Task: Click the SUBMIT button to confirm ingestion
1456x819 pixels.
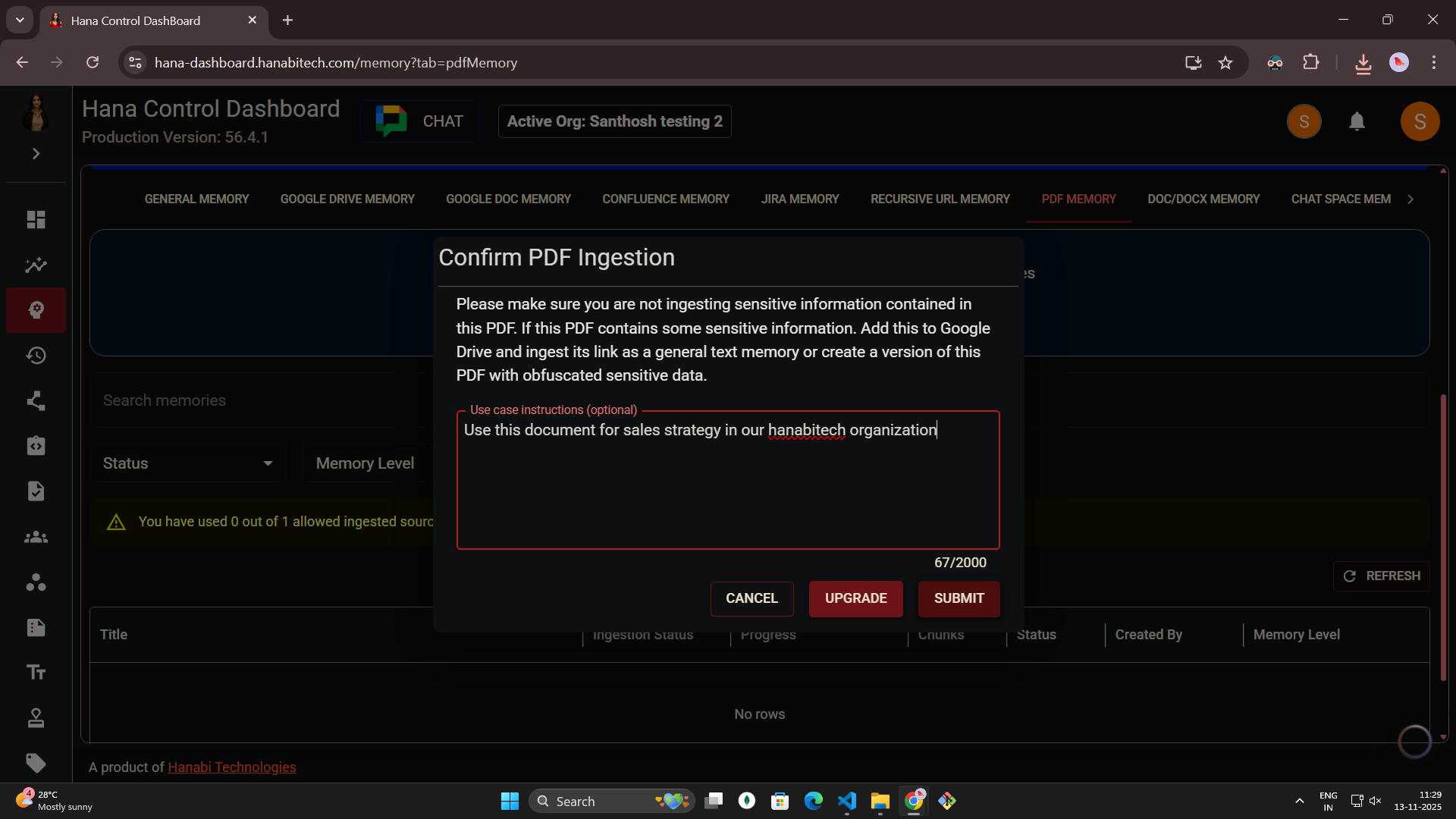Action: coord(959,598)
